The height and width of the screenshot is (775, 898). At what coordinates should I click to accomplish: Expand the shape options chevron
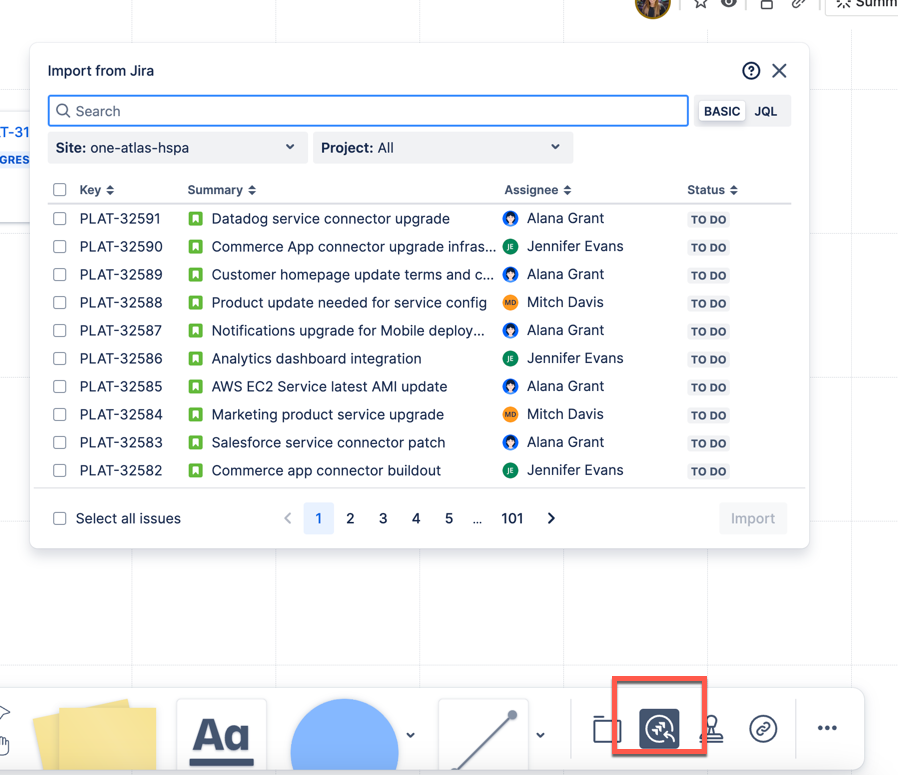point(411,735)
